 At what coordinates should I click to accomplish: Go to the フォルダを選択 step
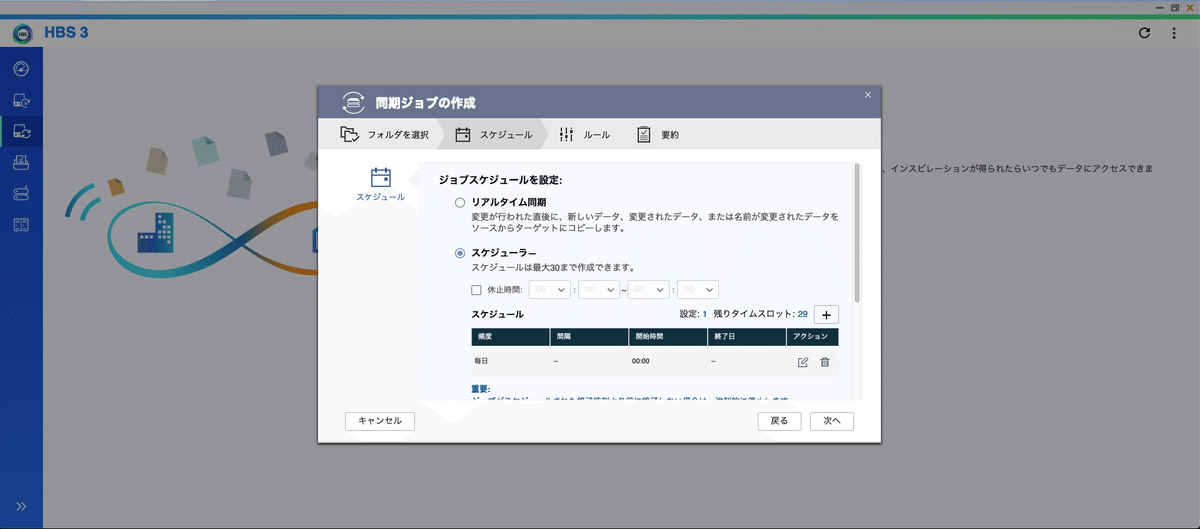[384, 134]
